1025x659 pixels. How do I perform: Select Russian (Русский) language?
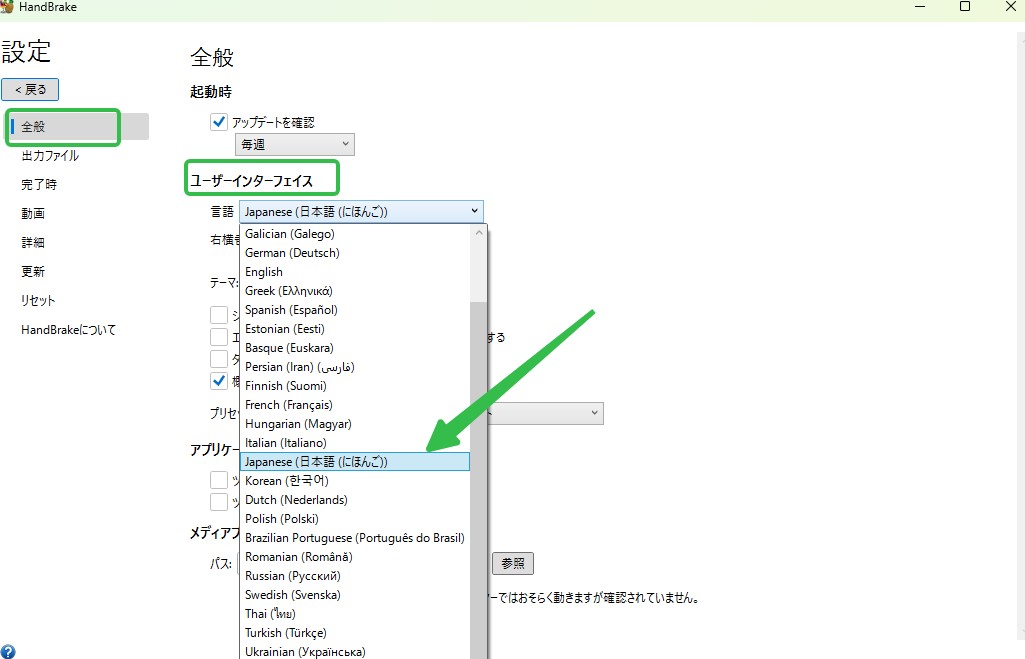(x=355, y=575)
